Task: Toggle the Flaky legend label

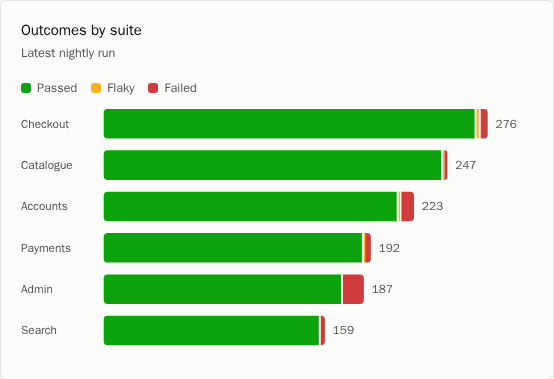Action: pos(121,88)
